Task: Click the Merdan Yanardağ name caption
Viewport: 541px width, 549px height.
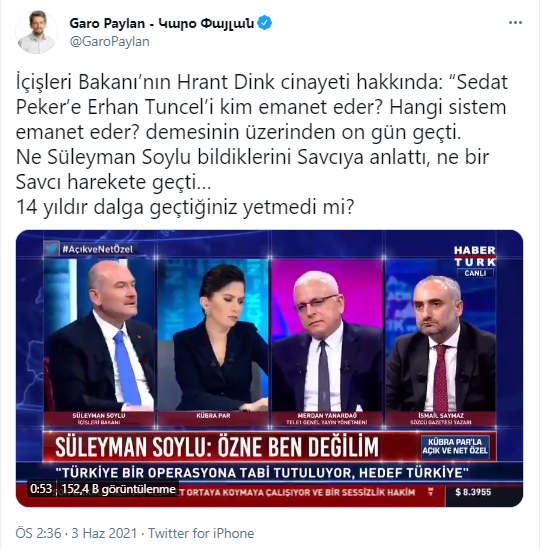Action: 327,419
